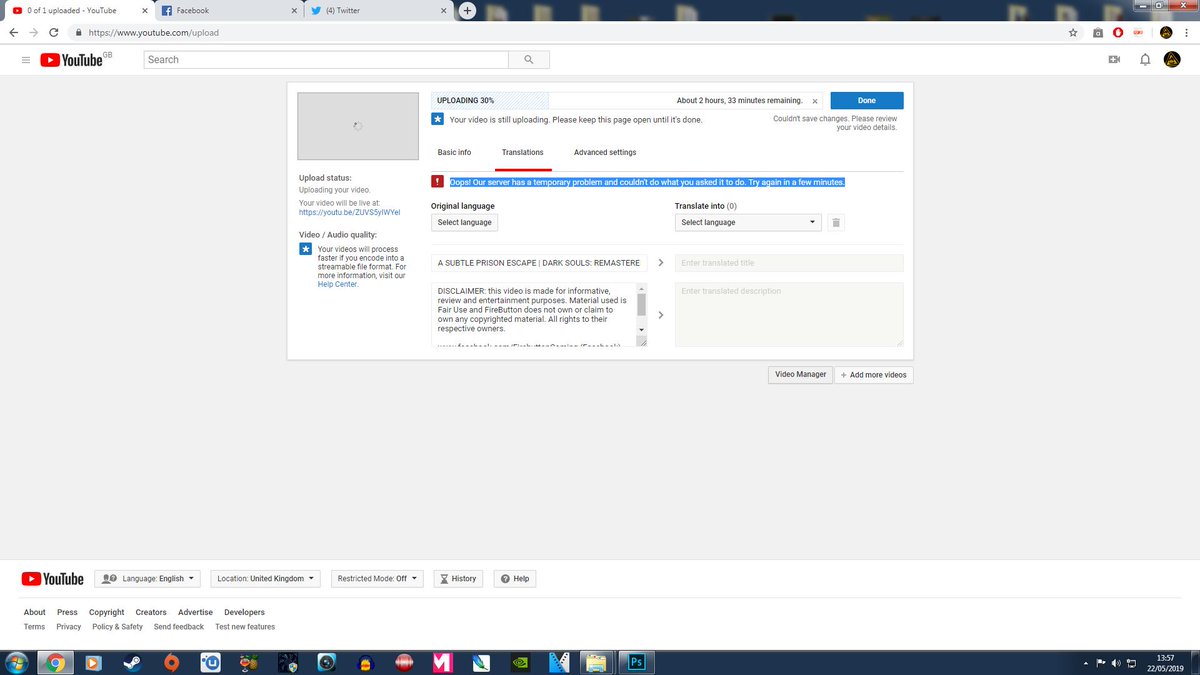This screenshot has width=1200, height=675.
Task: Open the youtu.be video link
Action: click(x=349, y=213)
